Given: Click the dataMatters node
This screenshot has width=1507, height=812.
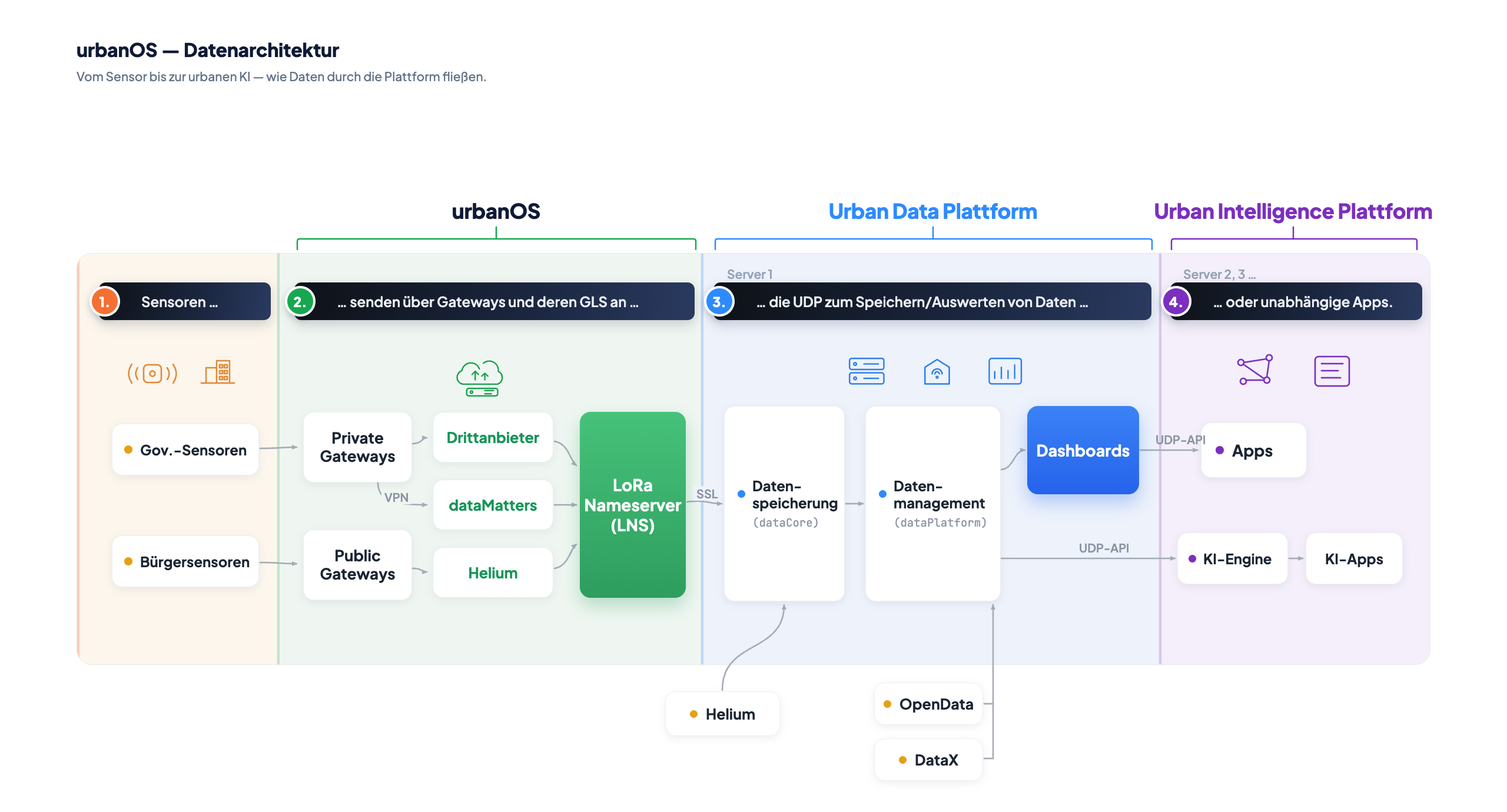Looking at the screenshot, I should (x=493, y=505).
